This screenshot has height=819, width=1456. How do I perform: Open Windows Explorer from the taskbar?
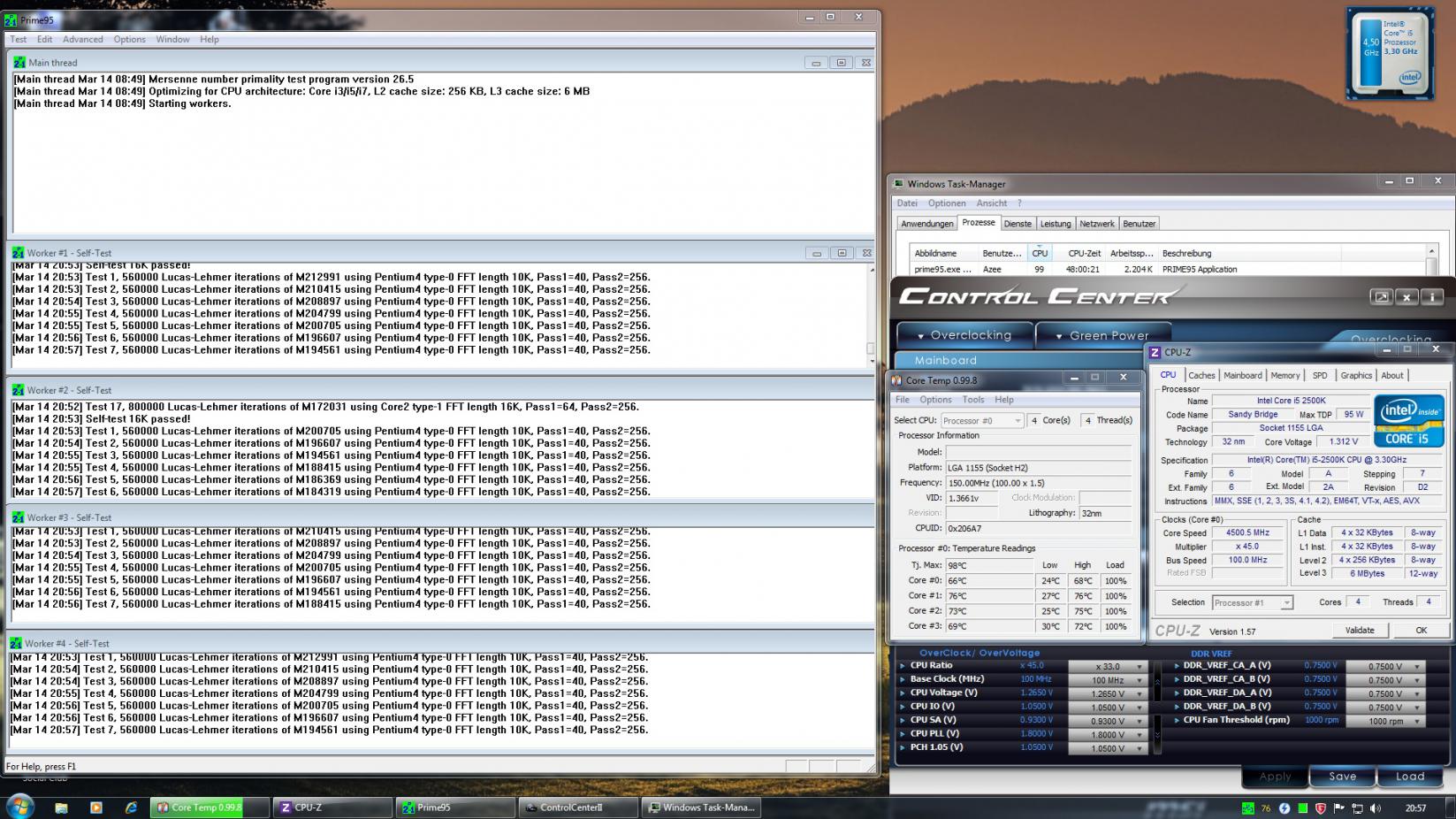pos(61,808)
